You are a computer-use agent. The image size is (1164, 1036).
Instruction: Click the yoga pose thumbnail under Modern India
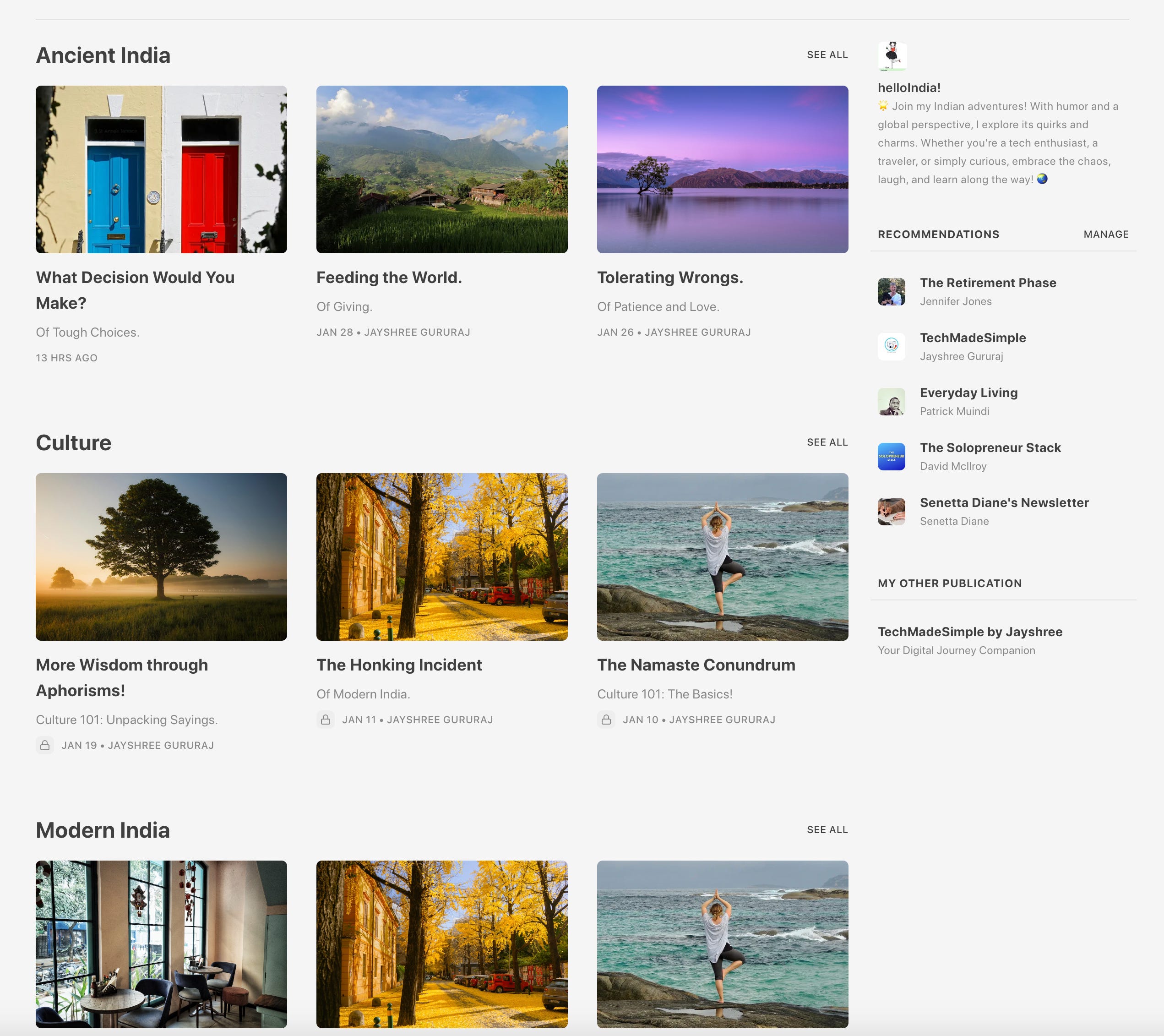[722, 944]
